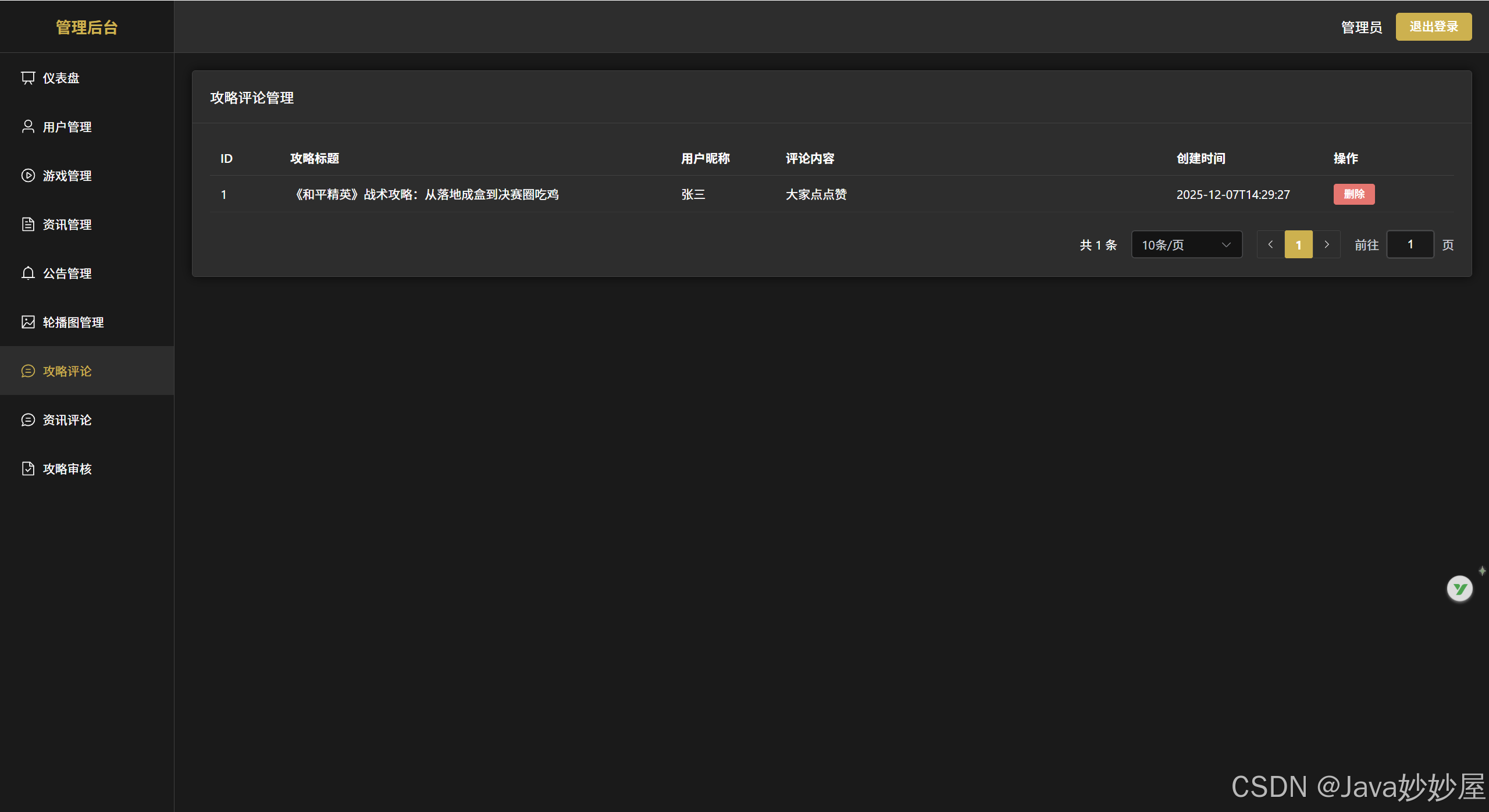This screenshot has height=812, width=1489.
Task: Click the dashboard monitor icon in sidebar
Action: point(28,78)
